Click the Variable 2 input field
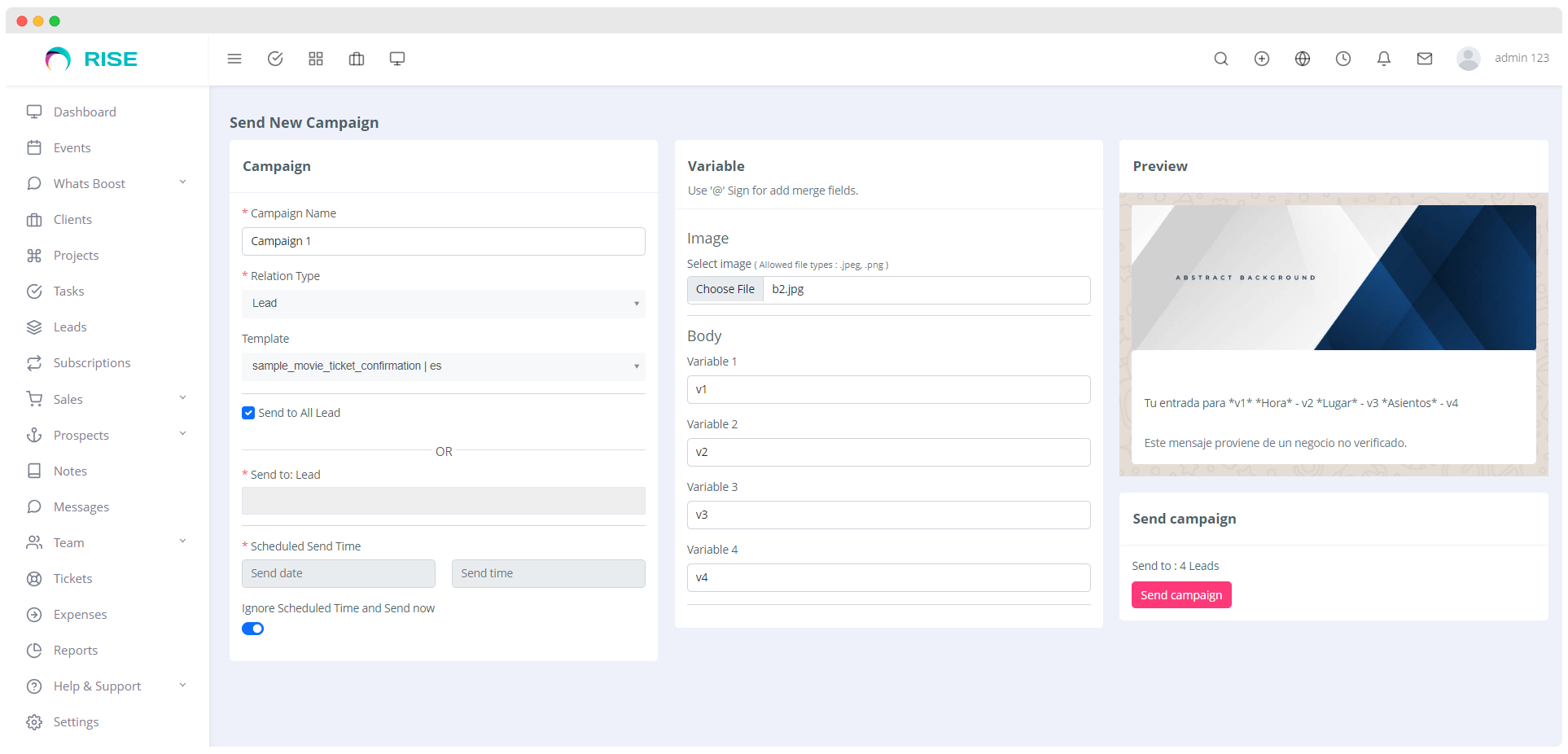Screen dimensions: 1568x754 [889, 452]
